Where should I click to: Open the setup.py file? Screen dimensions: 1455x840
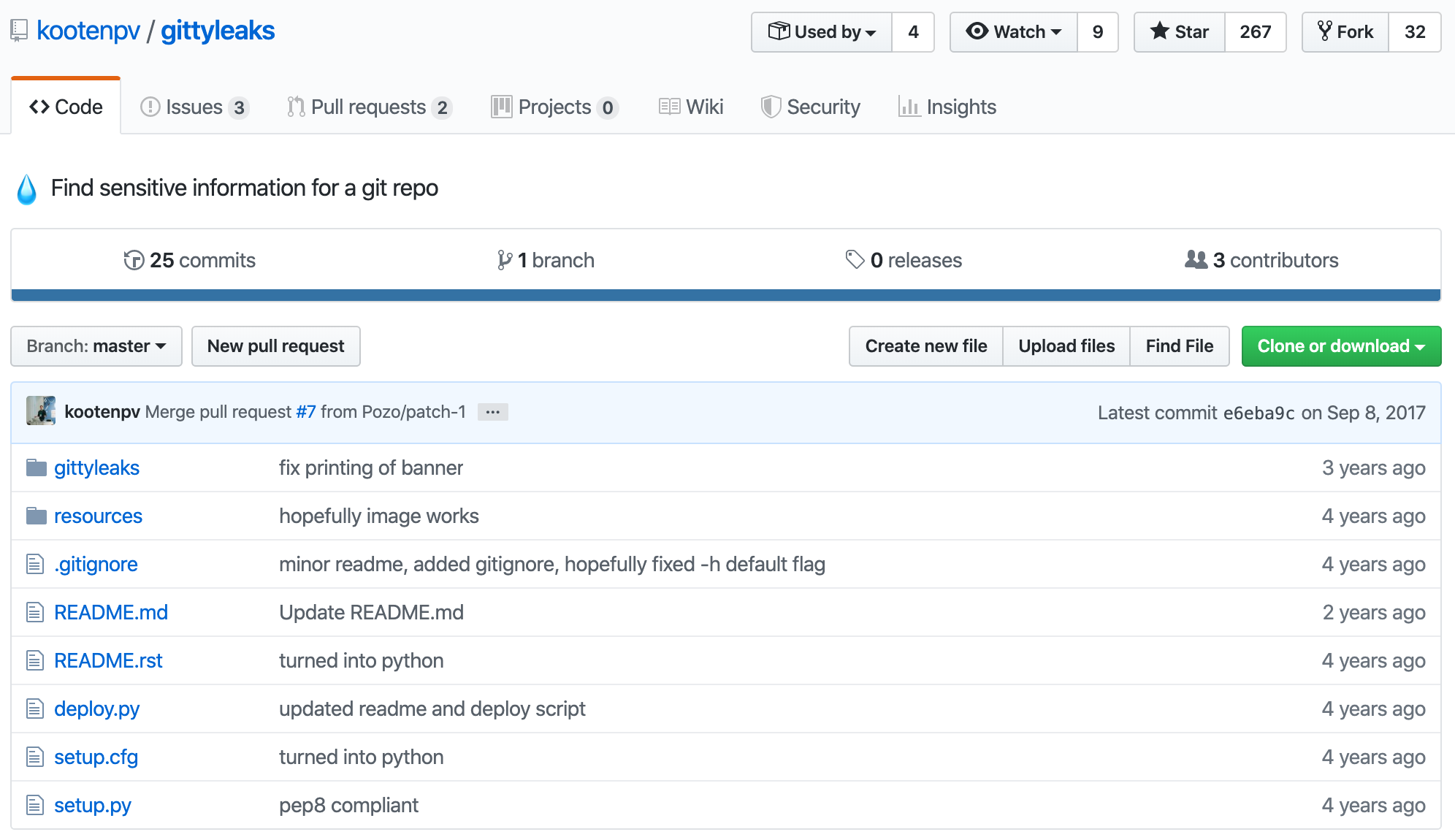point(93,805)
